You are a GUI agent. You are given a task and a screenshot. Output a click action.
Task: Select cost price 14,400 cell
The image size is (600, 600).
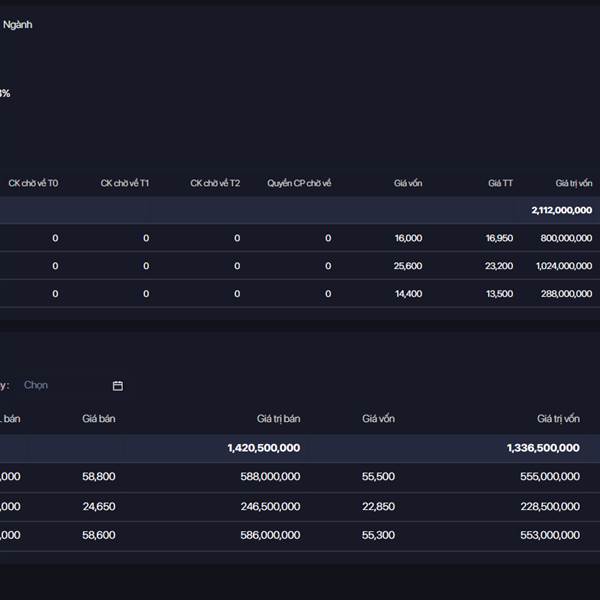[408, 293]
